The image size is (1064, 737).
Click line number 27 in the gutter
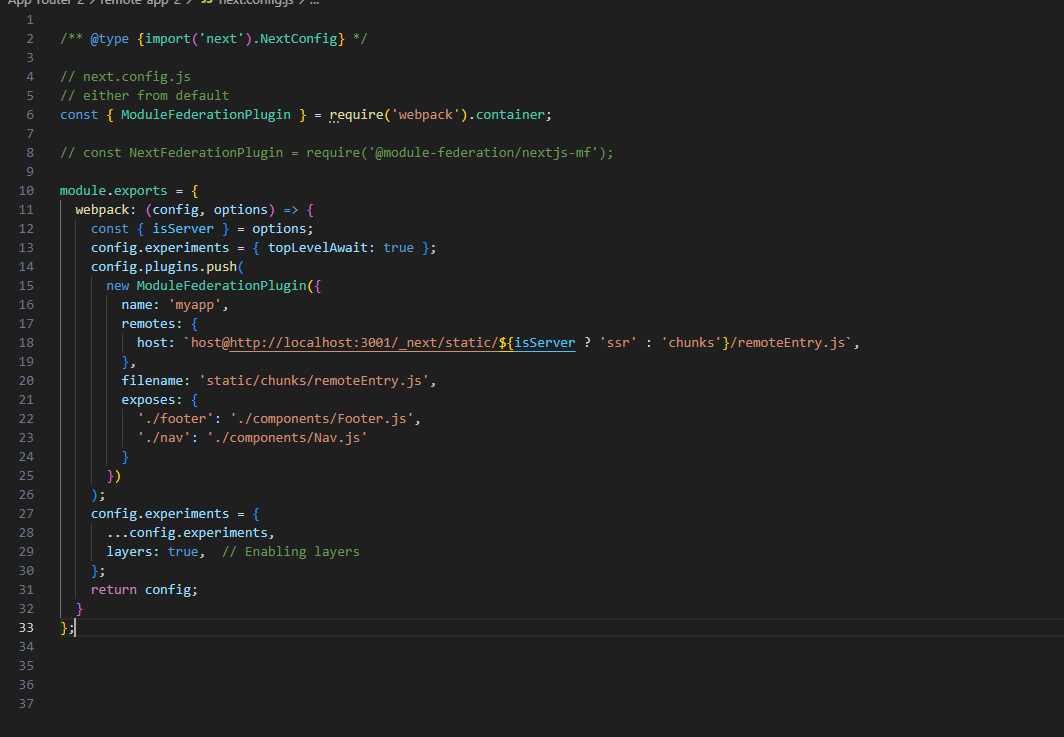pyautogui.click(x=26, y=514)
